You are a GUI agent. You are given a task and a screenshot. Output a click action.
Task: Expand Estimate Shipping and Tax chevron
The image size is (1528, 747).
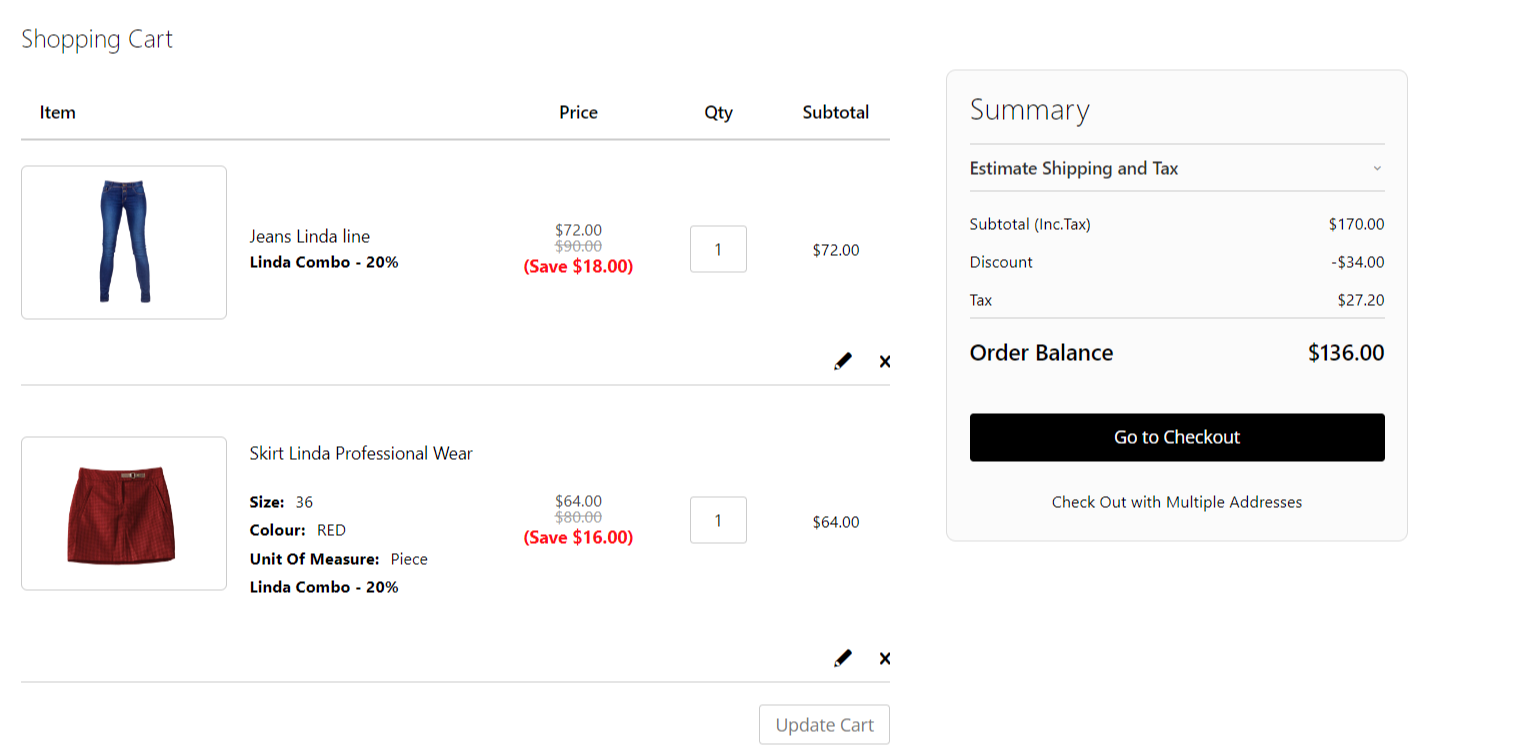click(1377, 168)
